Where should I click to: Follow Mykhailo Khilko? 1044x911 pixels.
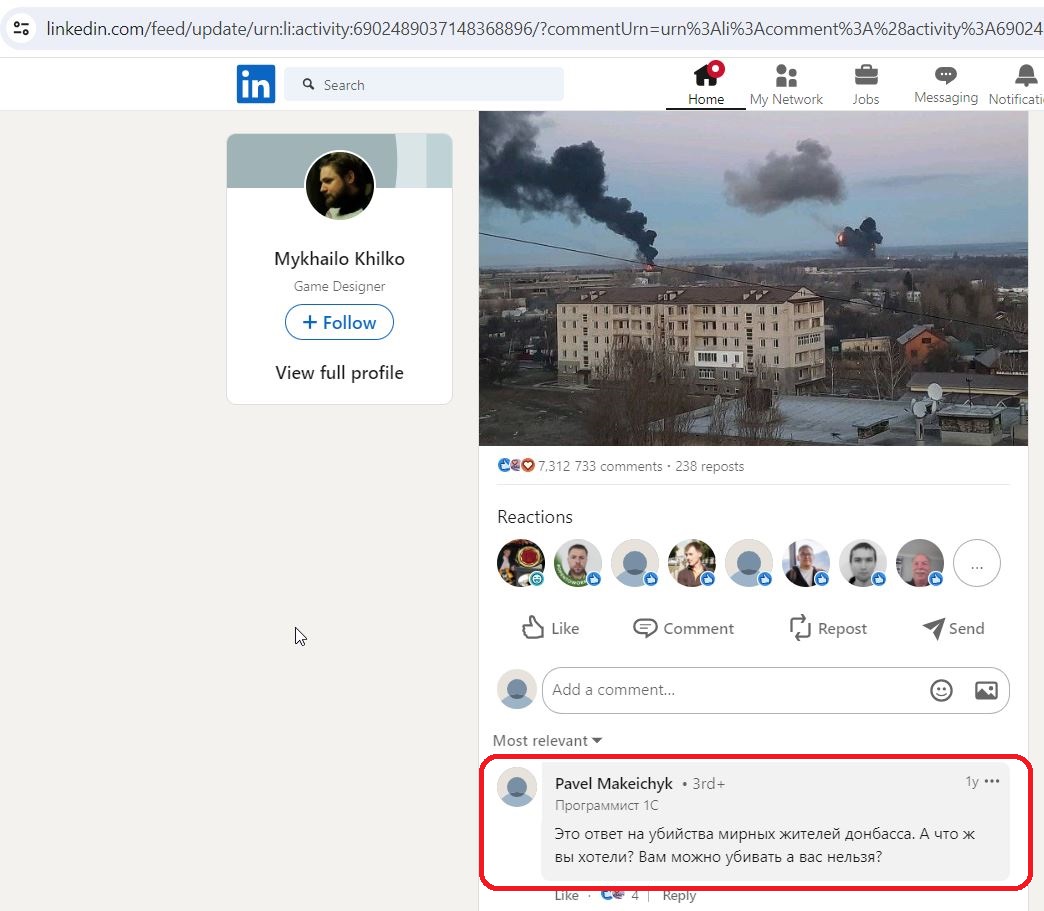pyautogui.click(x=340, y=322)
